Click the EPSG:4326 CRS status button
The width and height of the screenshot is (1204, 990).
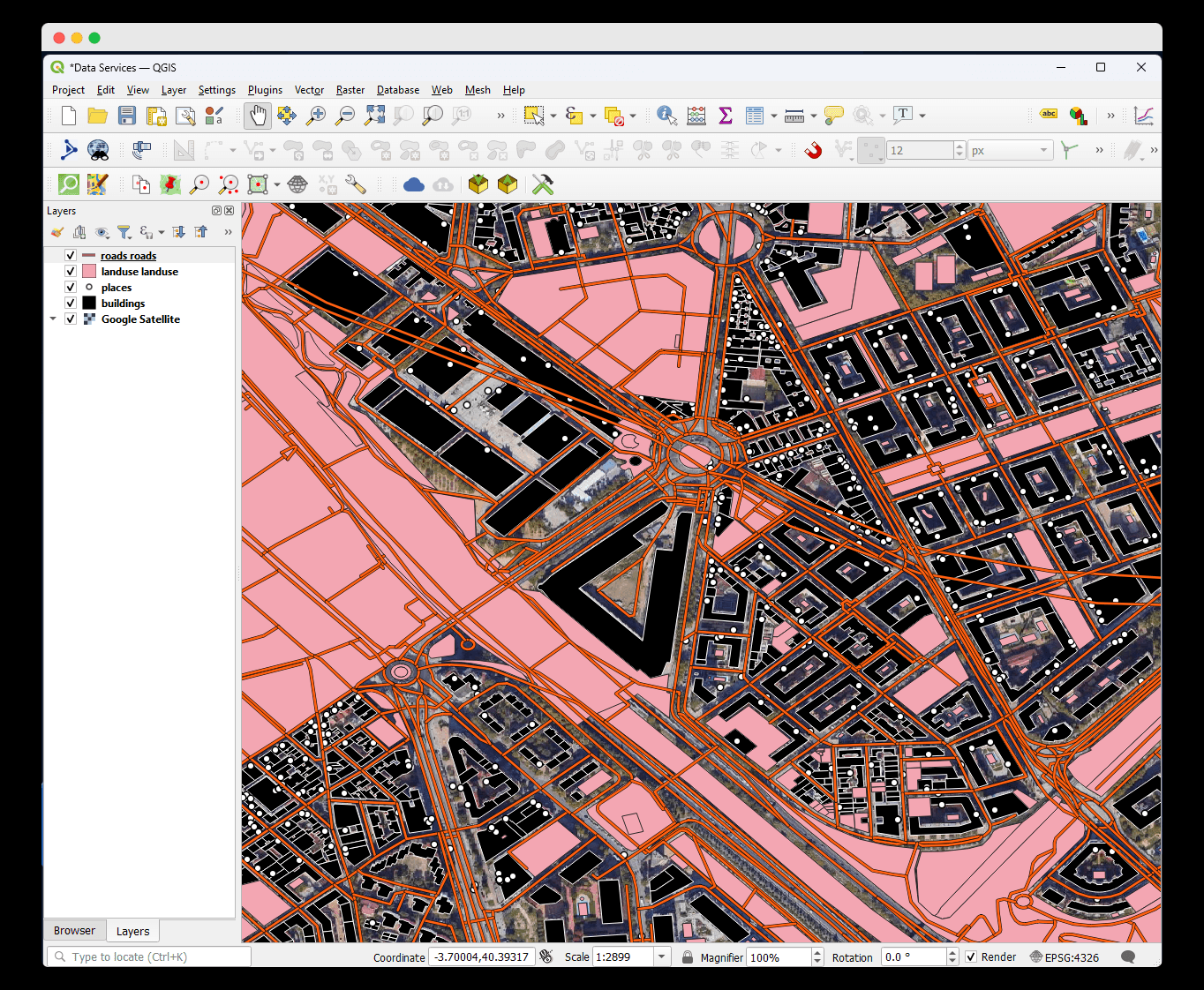1064,956
